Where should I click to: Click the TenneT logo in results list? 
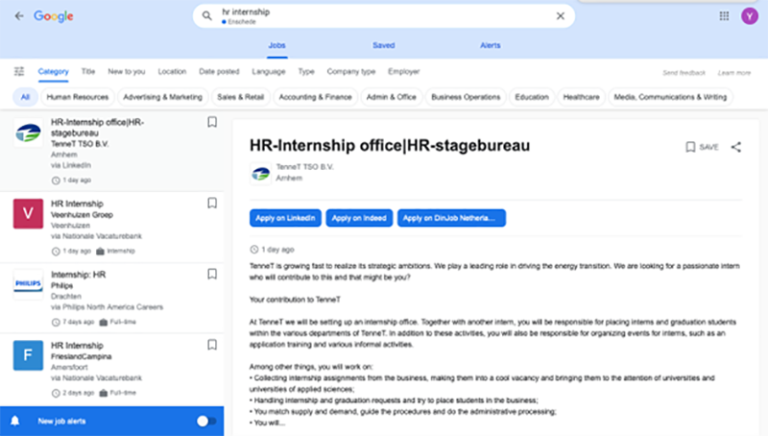tap(28, 133)
